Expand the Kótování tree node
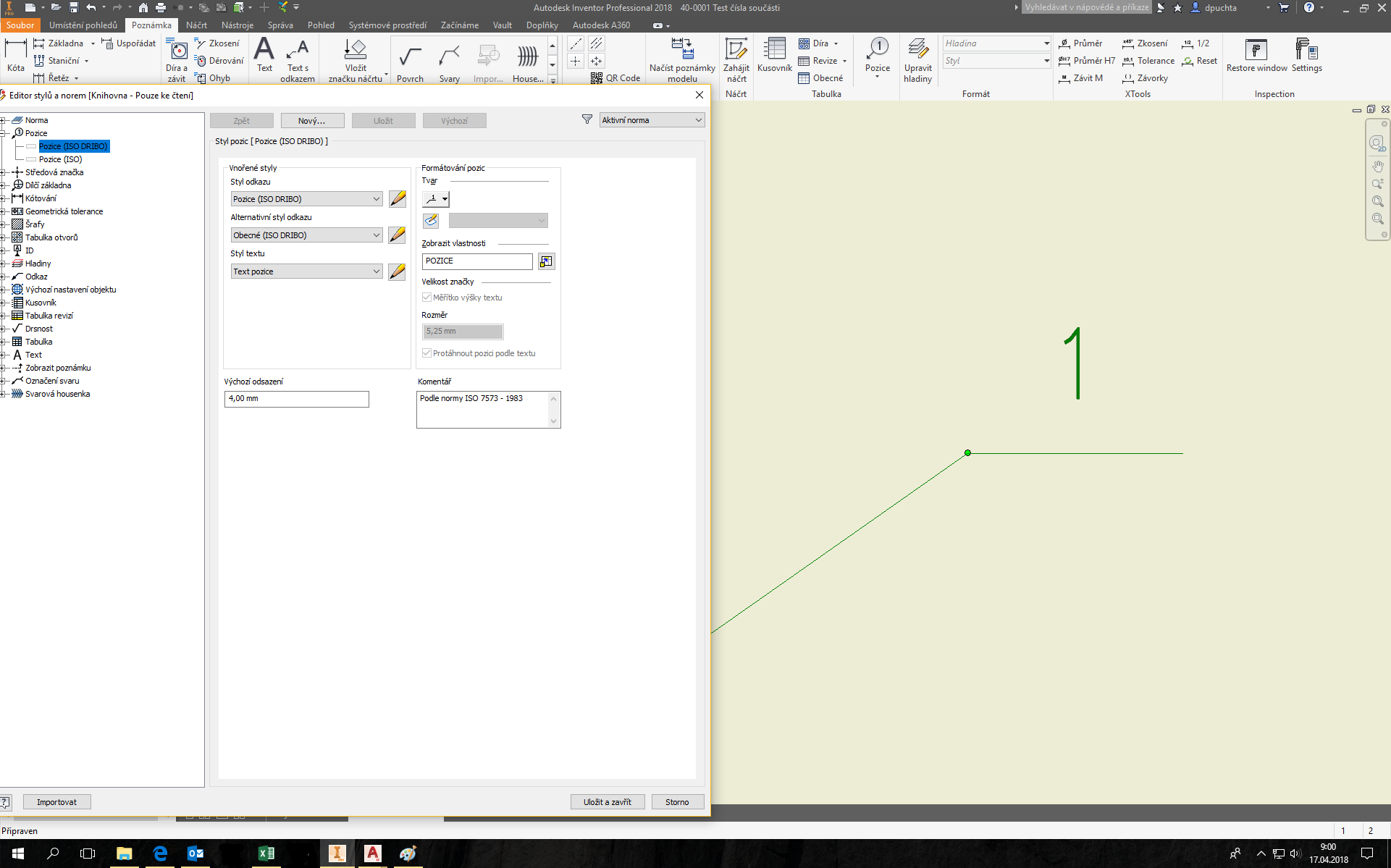Viewport: 1391px width, 868px height. (x=4, y=198)
